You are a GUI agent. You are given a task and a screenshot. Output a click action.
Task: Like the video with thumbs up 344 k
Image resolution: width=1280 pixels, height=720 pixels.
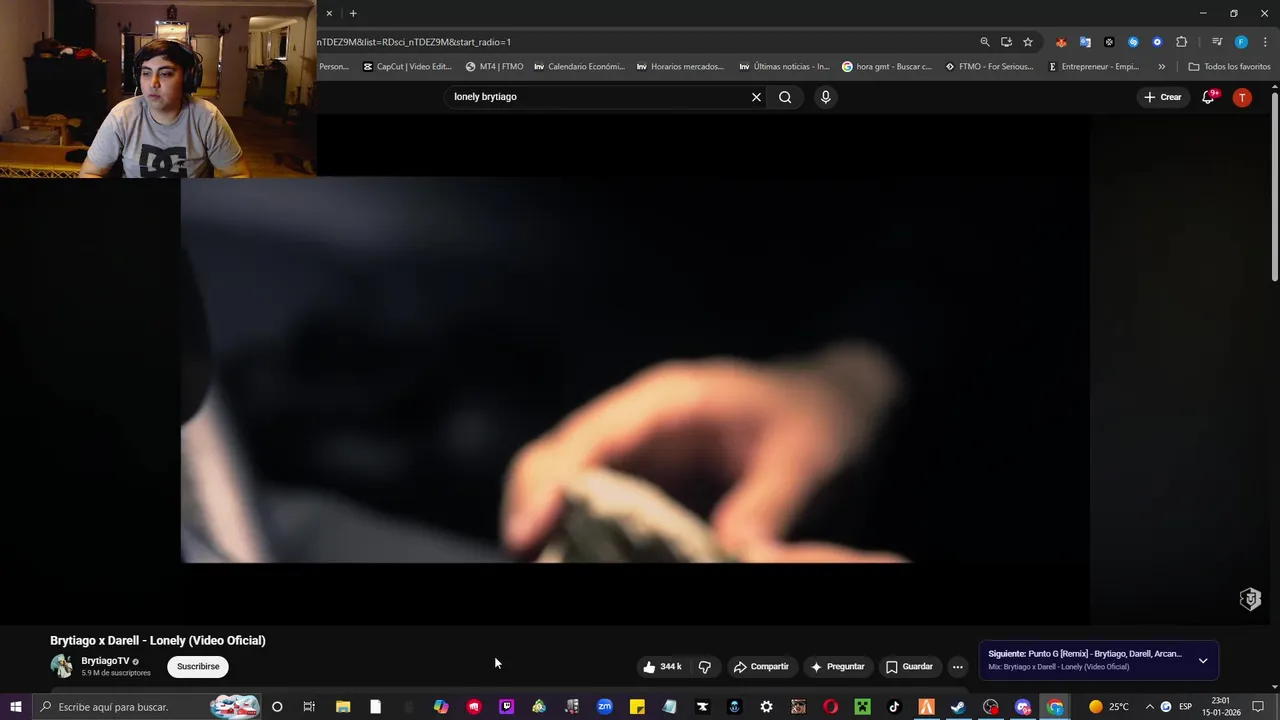(x=662, y=667)
